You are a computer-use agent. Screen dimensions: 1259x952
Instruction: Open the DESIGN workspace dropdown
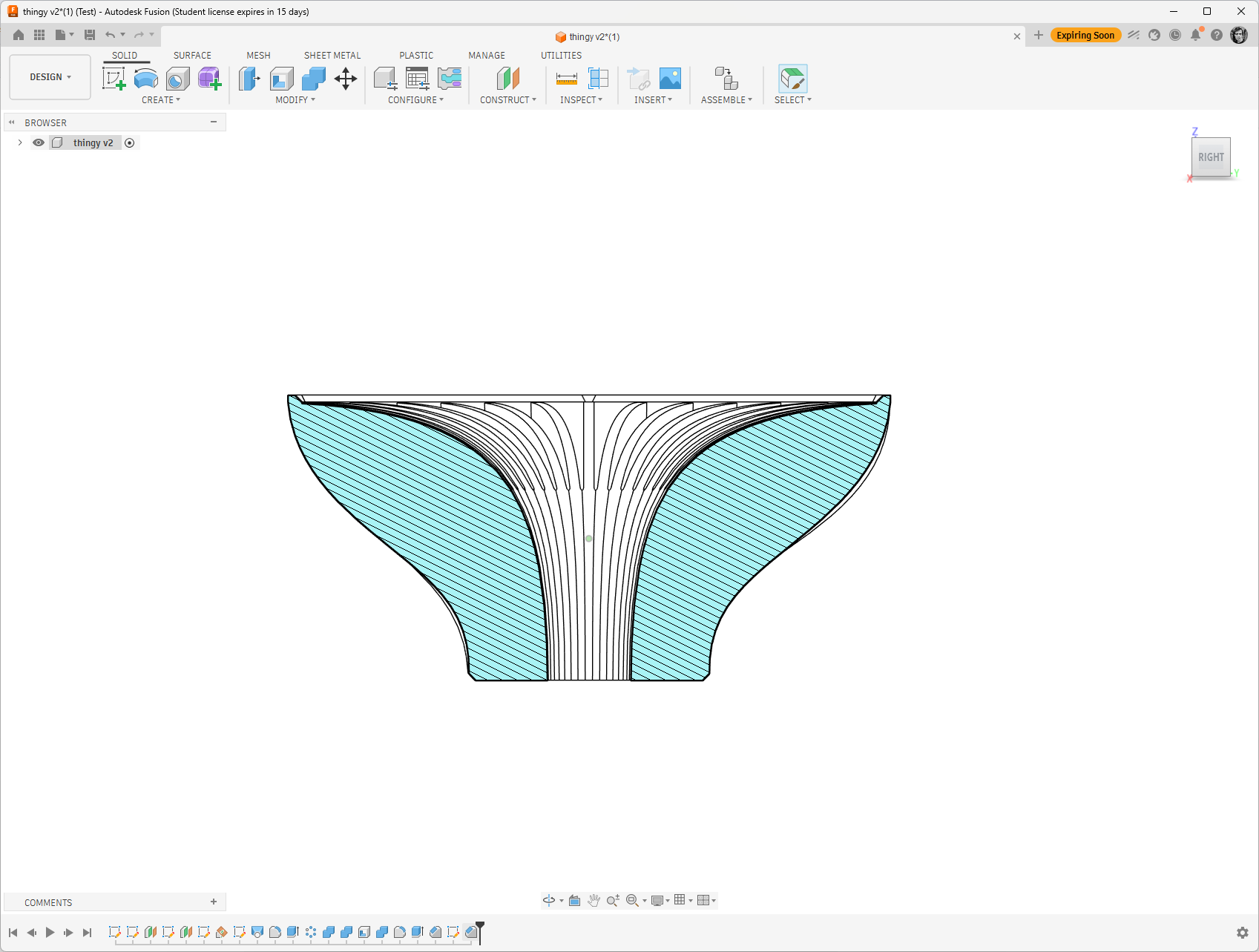pyautogui.click(x=50, y=77)
